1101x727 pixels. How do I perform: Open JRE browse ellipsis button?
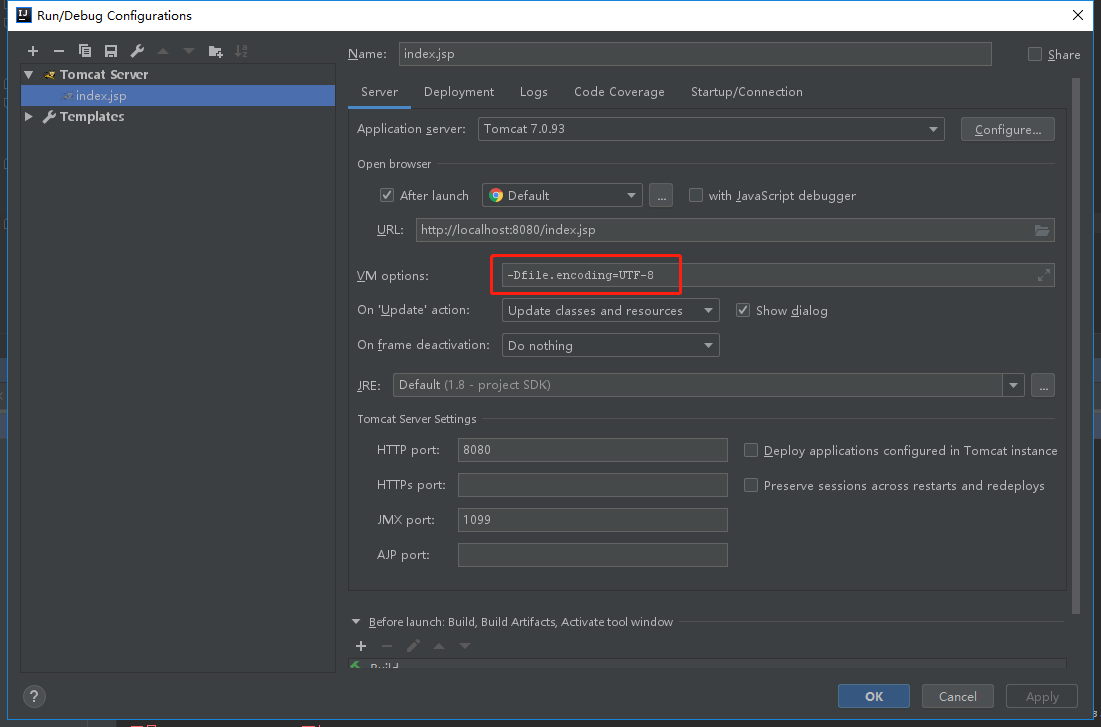click(1043, 385)
